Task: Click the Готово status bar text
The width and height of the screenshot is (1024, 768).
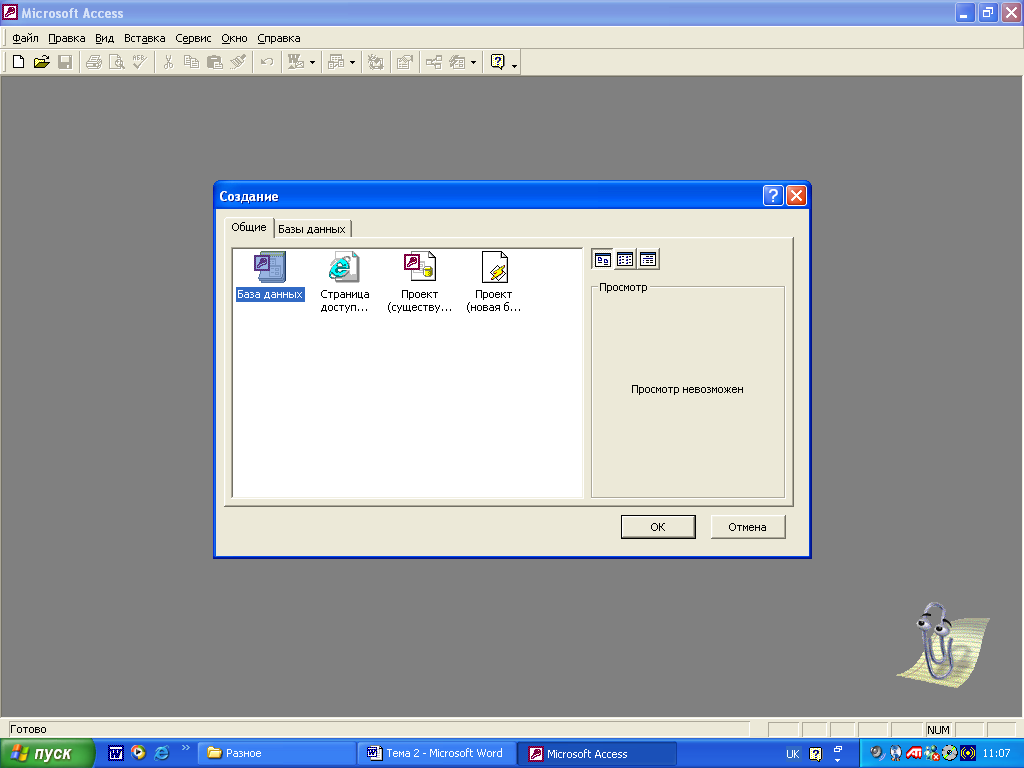Action: point(29,729)
